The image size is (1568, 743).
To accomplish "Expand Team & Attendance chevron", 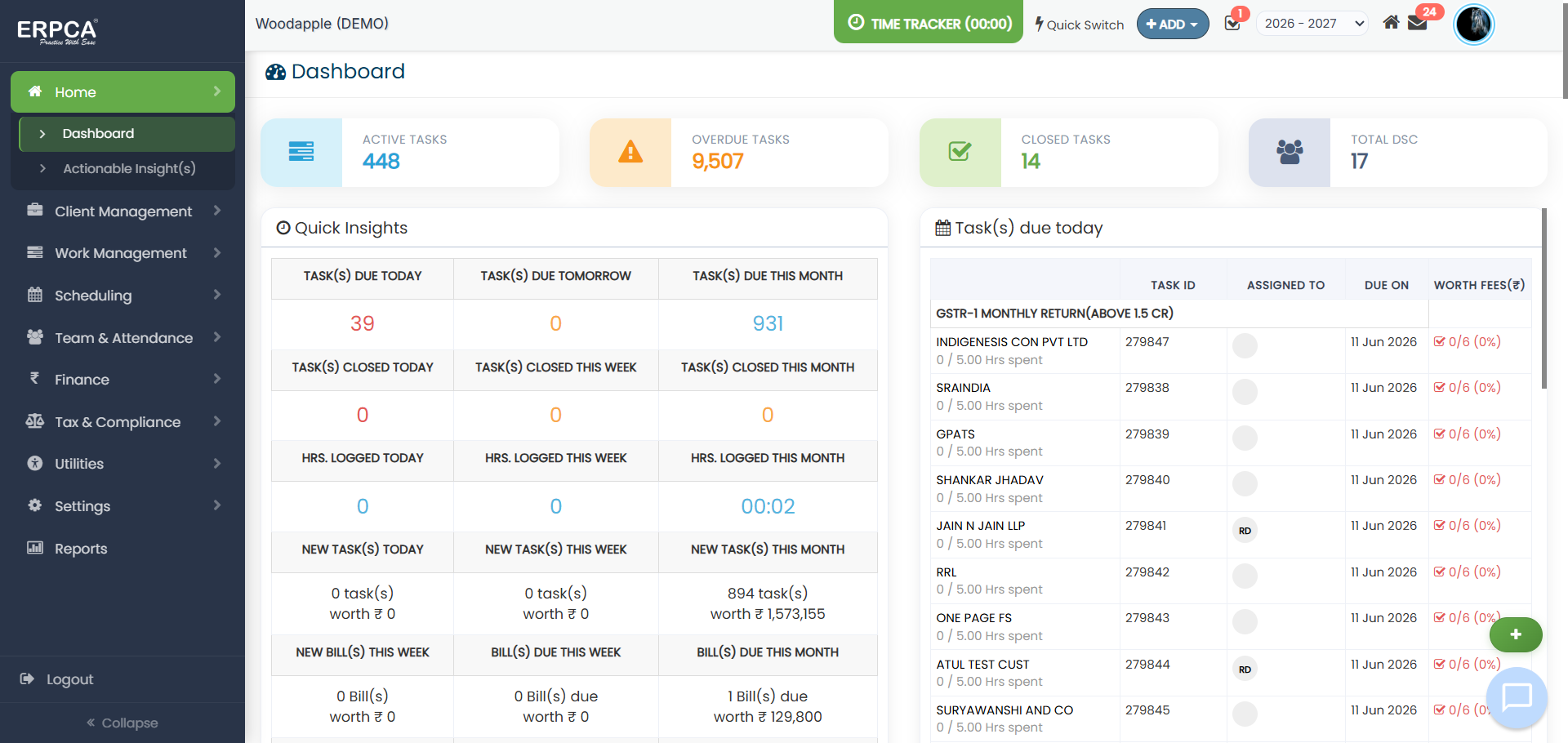I will tap(217, 337).
